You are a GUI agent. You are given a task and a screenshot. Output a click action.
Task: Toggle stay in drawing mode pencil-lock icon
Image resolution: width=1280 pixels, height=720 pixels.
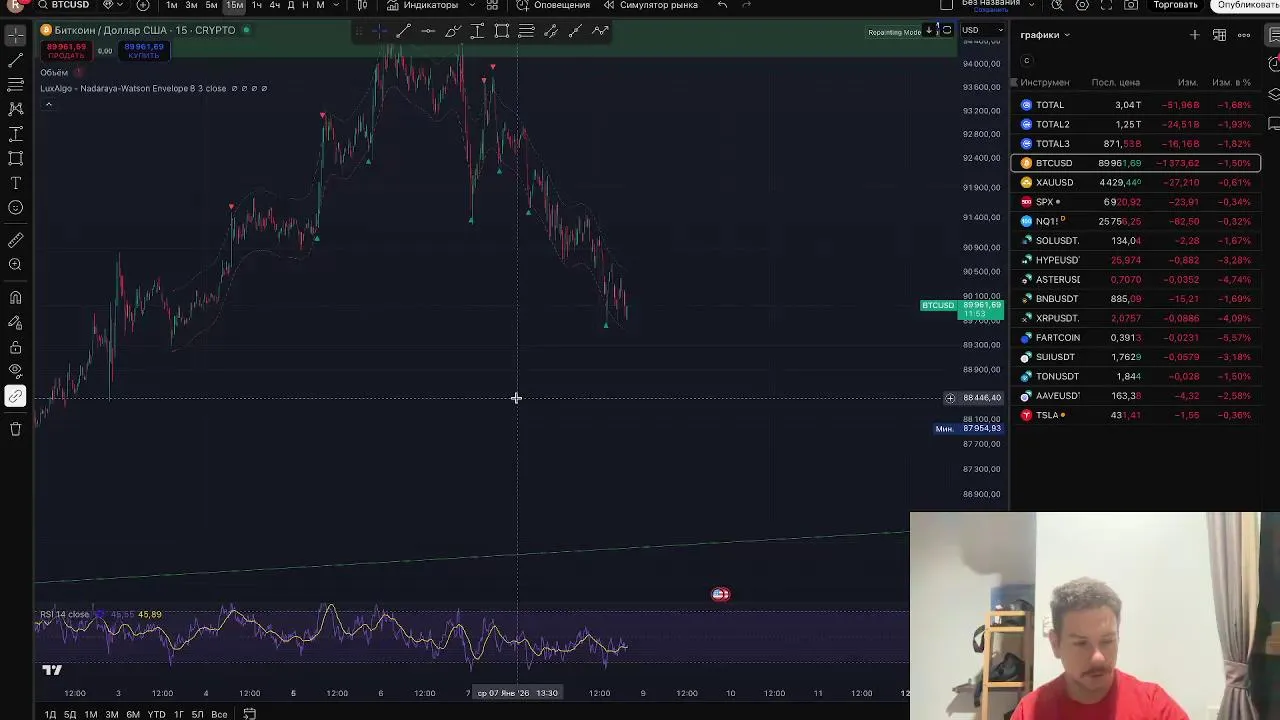pos(15,322)
